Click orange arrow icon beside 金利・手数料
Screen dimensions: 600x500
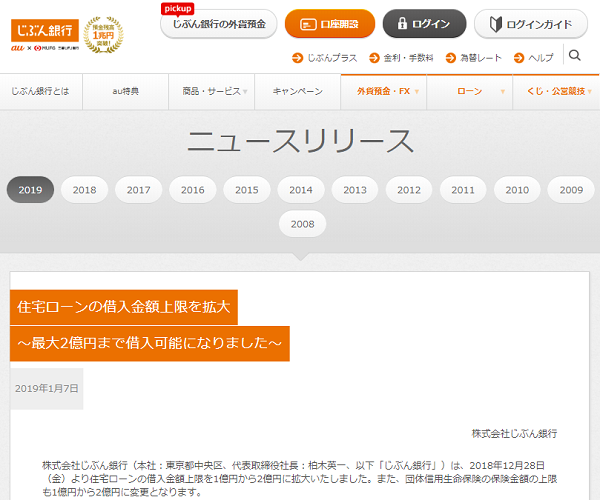pyautogui.click(x=374, y=58)
